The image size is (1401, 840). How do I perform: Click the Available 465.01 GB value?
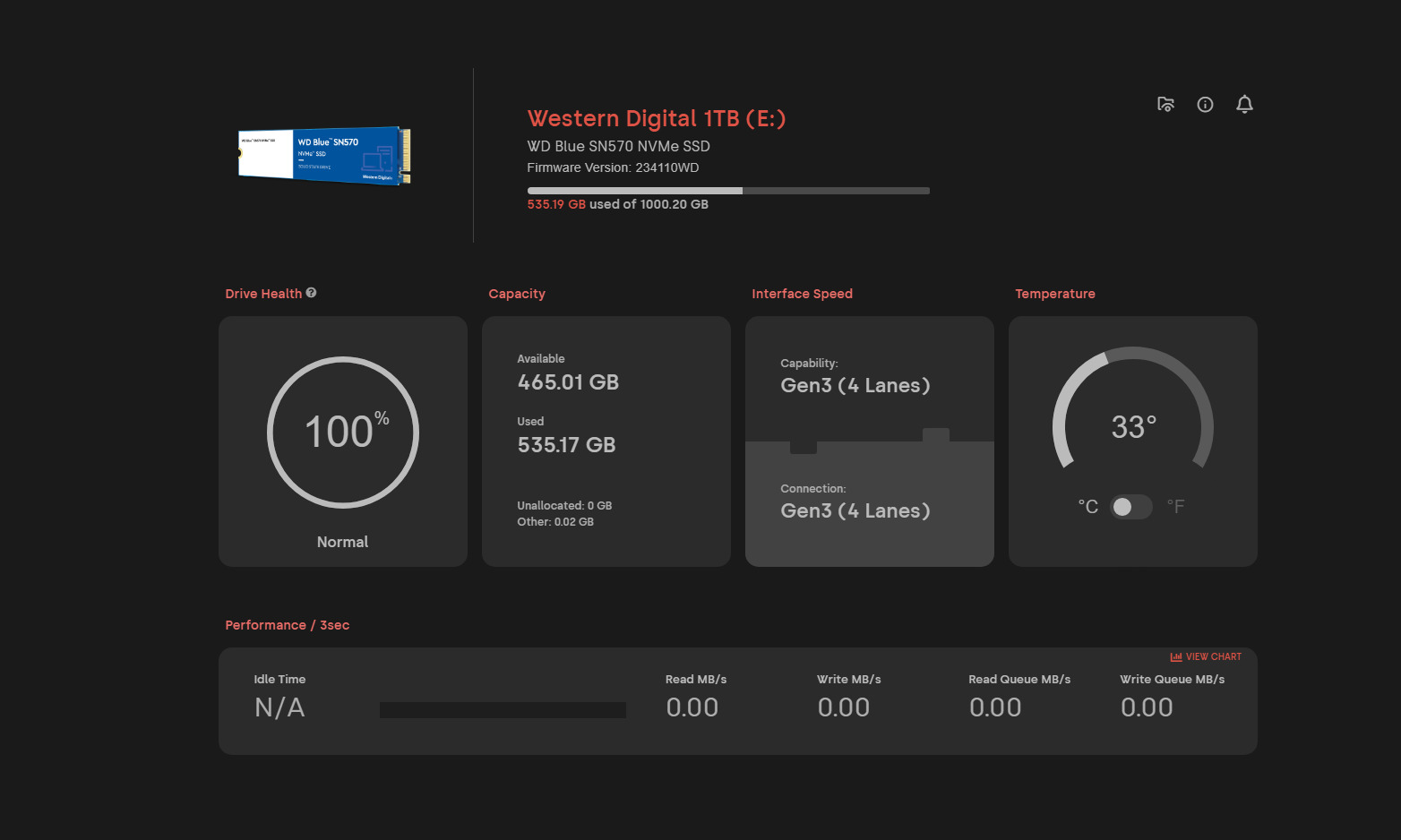click(x=568, y=382)
